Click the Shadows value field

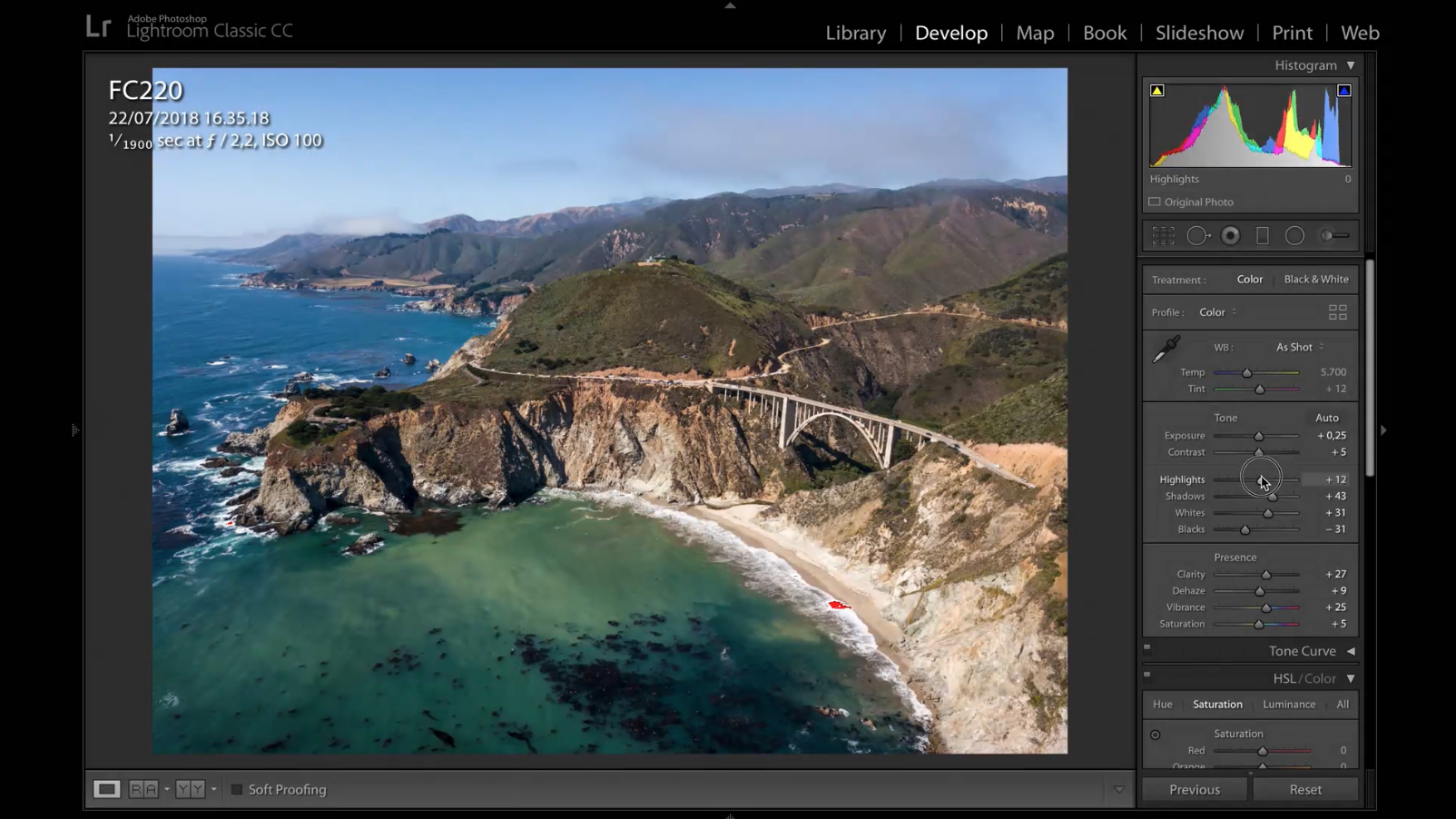(x=1335, y=497)
